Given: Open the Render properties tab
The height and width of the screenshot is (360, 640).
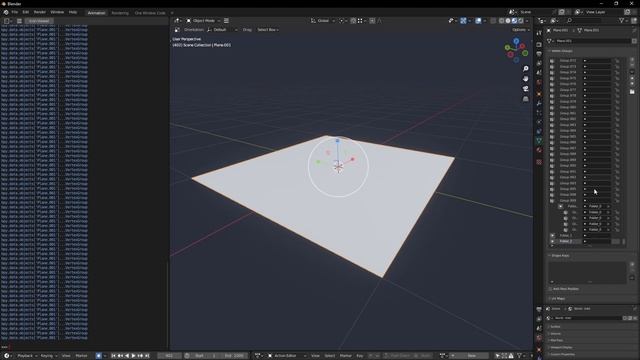Looking at the screenshot, I should pos(539,44).
